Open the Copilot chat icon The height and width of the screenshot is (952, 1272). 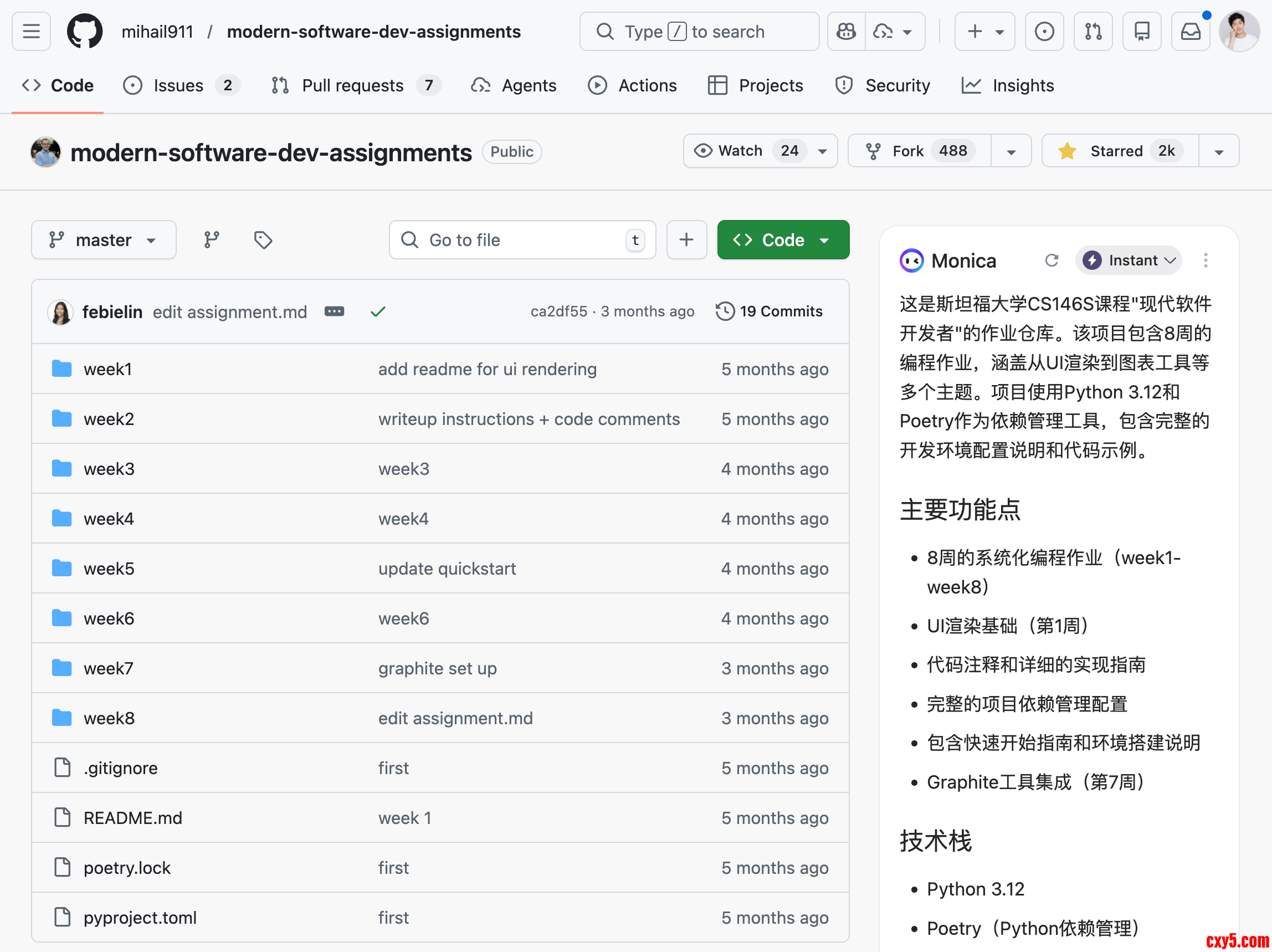(x=846, y=32)
